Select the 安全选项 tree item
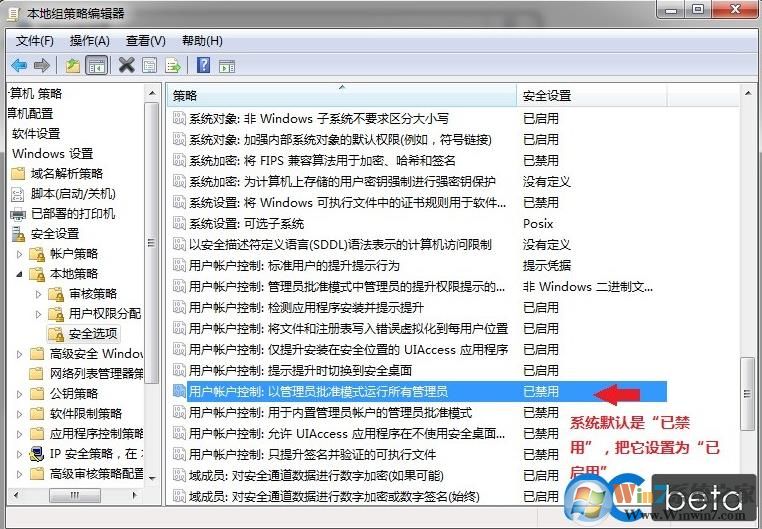This screenshot has width=762, height=529. 93,334
